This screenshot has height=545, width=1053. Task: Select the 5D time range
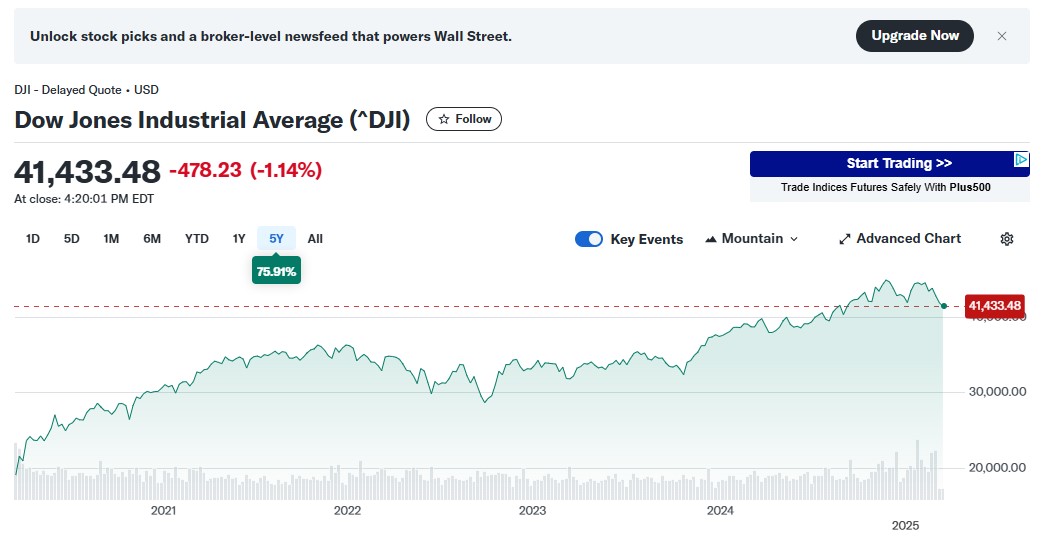[72, 238]
